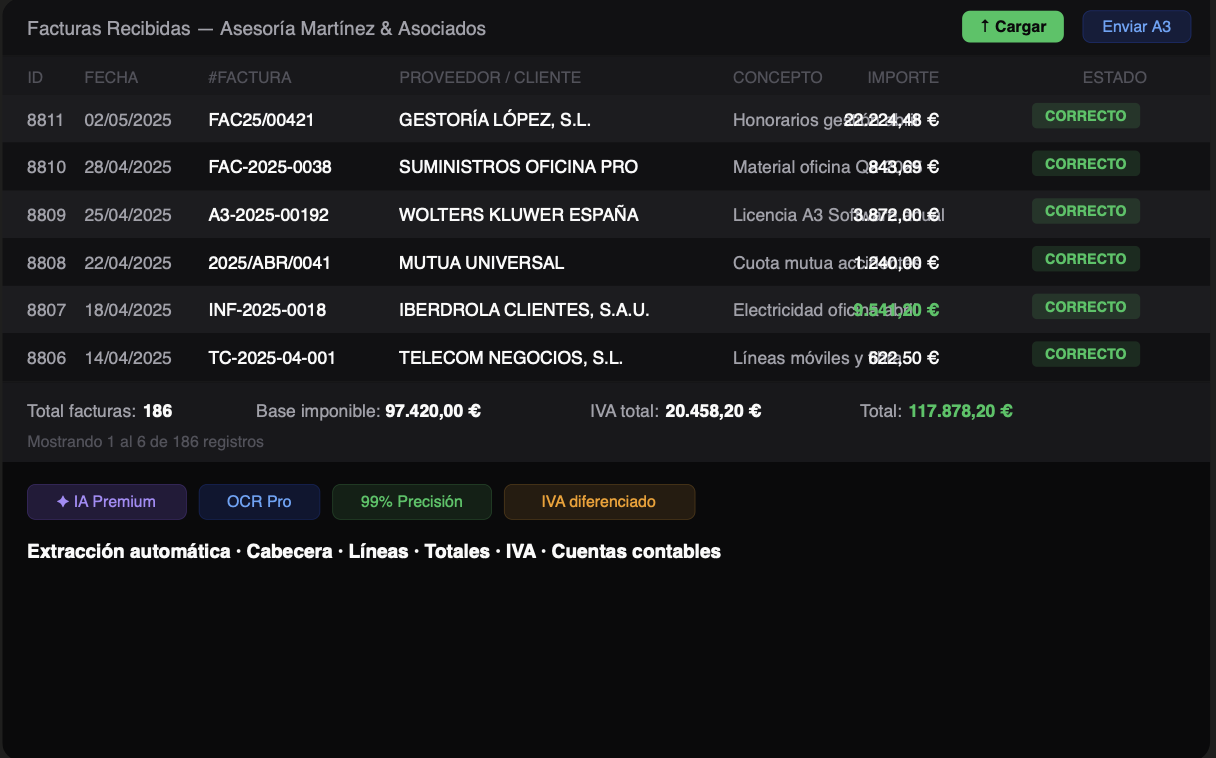This screenshot has width=1216, height=758.
Task: Click the Total facturas 186 summary
Action: [100, 411]
